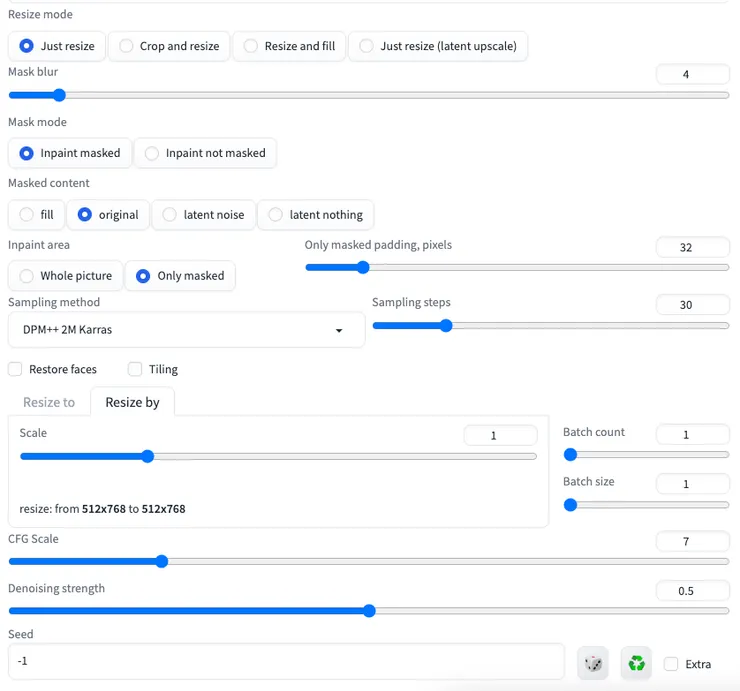This screenshot has height=691, width=740.
Task: Enable the Tiling checkbox
Action: (135, 369)
